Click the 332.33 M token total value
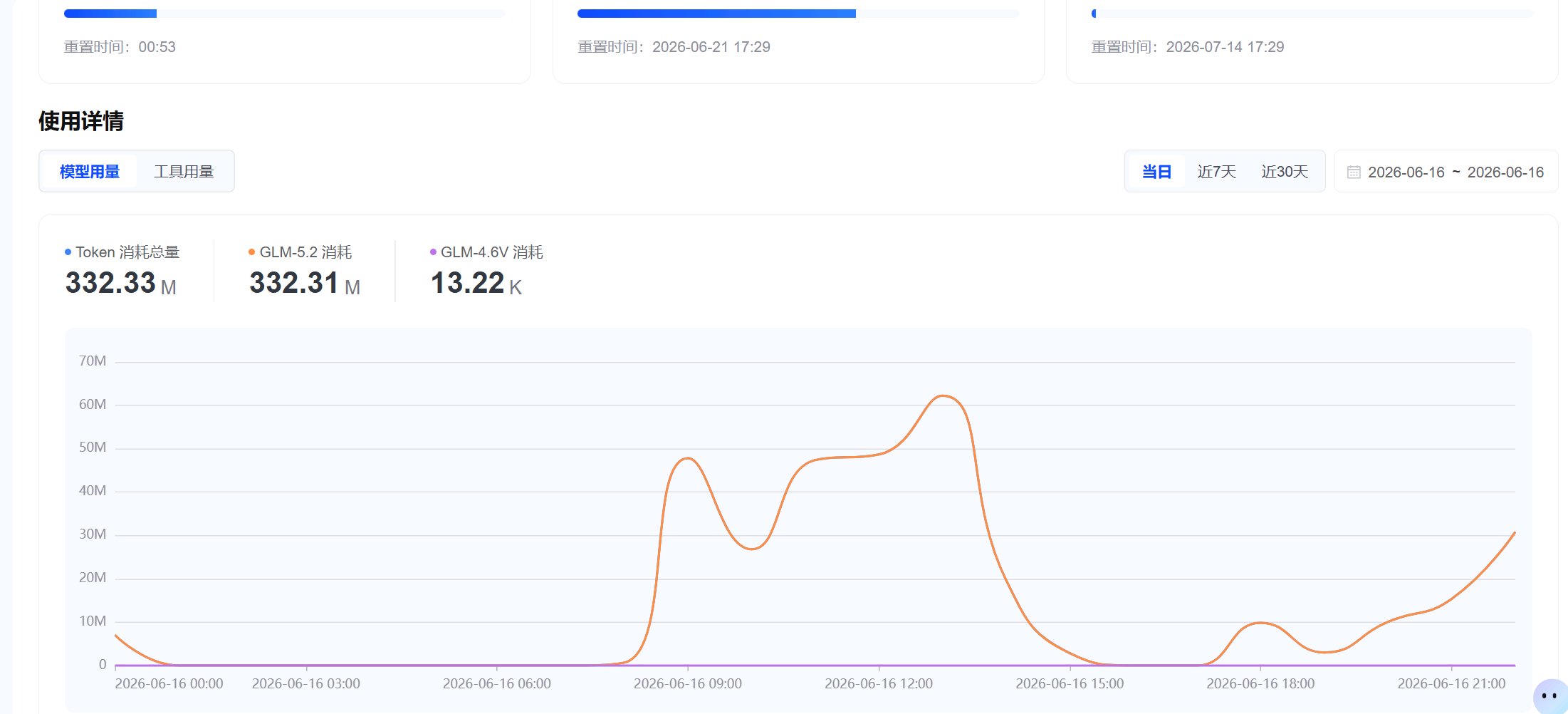This screenshot has height=714, width=1568. pyautogui.click(x=120, y=284)
